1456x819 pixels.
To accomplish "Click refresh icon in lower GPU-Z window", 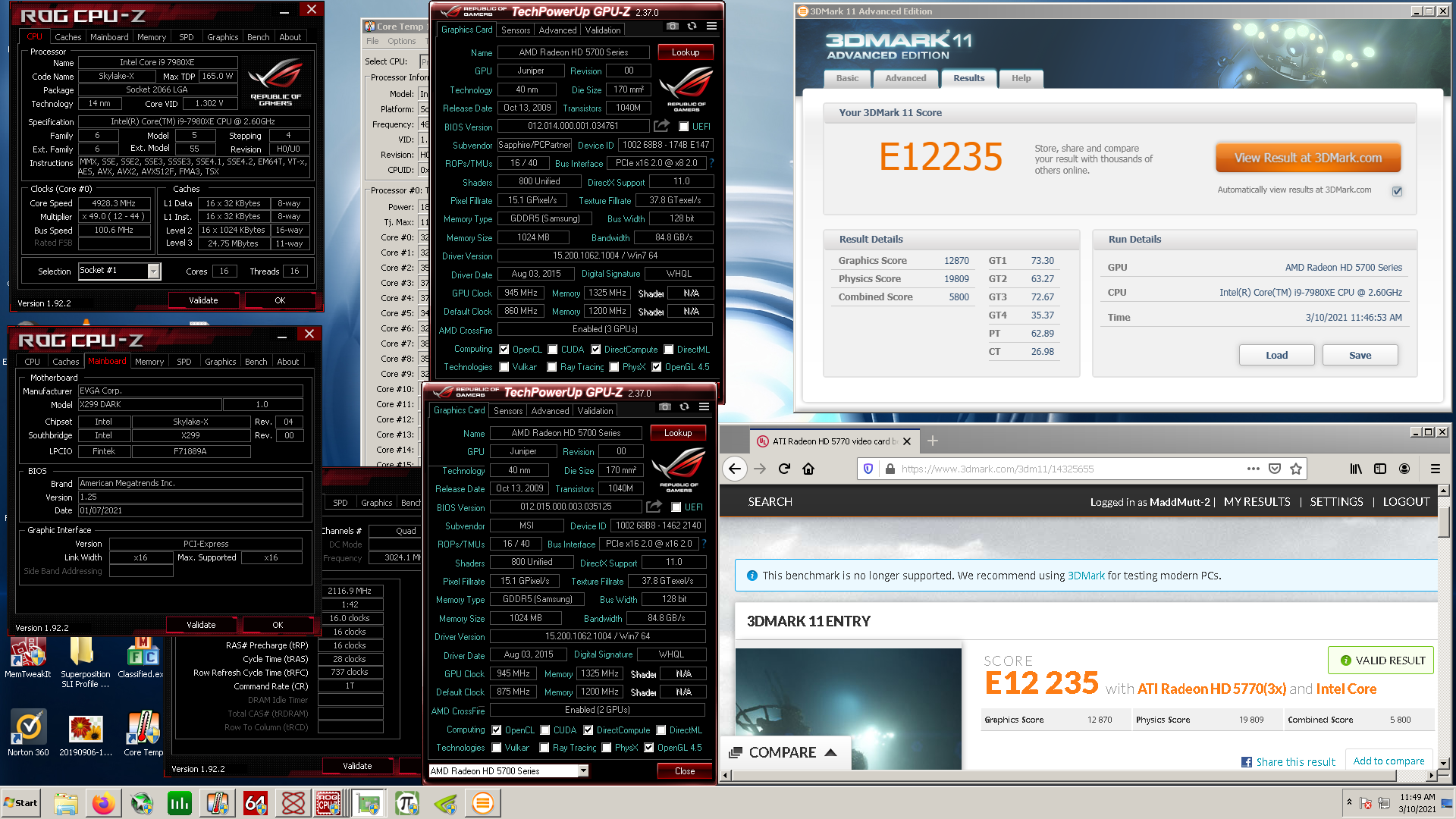I will tap(684, 406).
